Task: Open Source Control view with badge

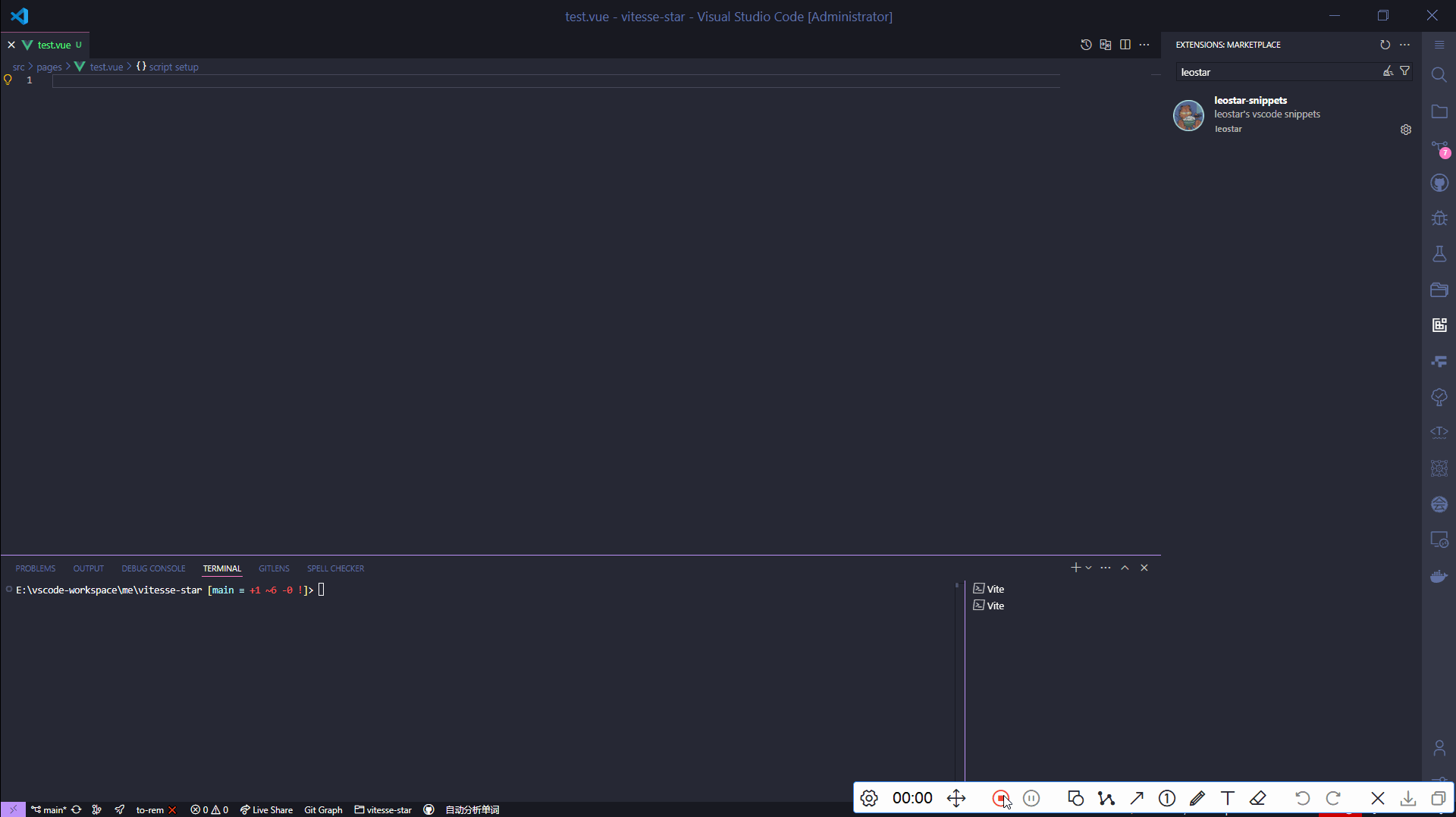Action: (1439, 148)
